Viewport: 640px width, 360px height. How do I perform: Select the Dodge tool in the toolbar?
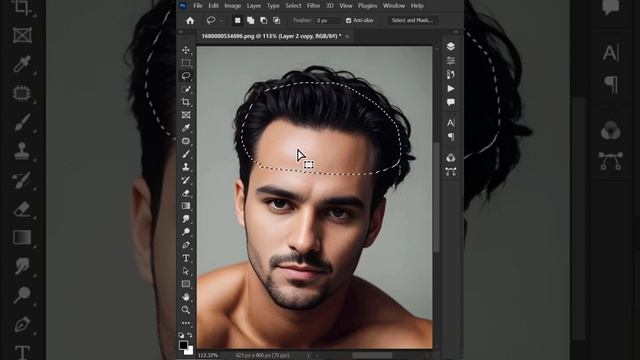186,232
